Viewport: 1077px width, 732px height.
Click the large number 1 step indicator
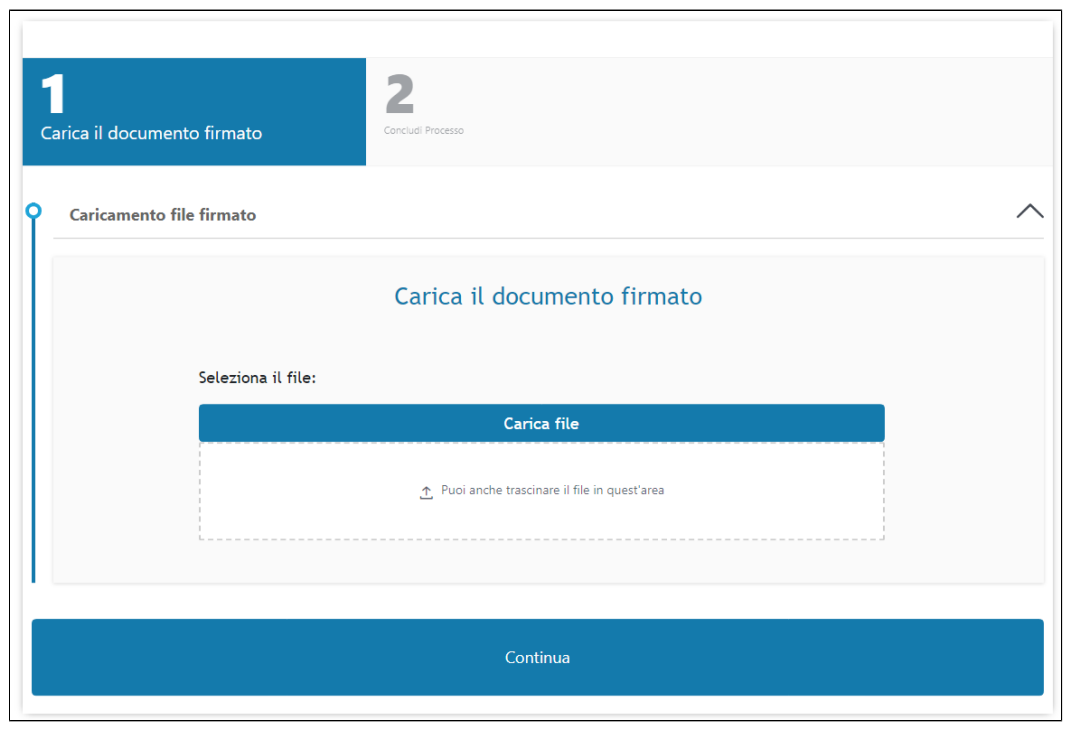click(53, 95)
